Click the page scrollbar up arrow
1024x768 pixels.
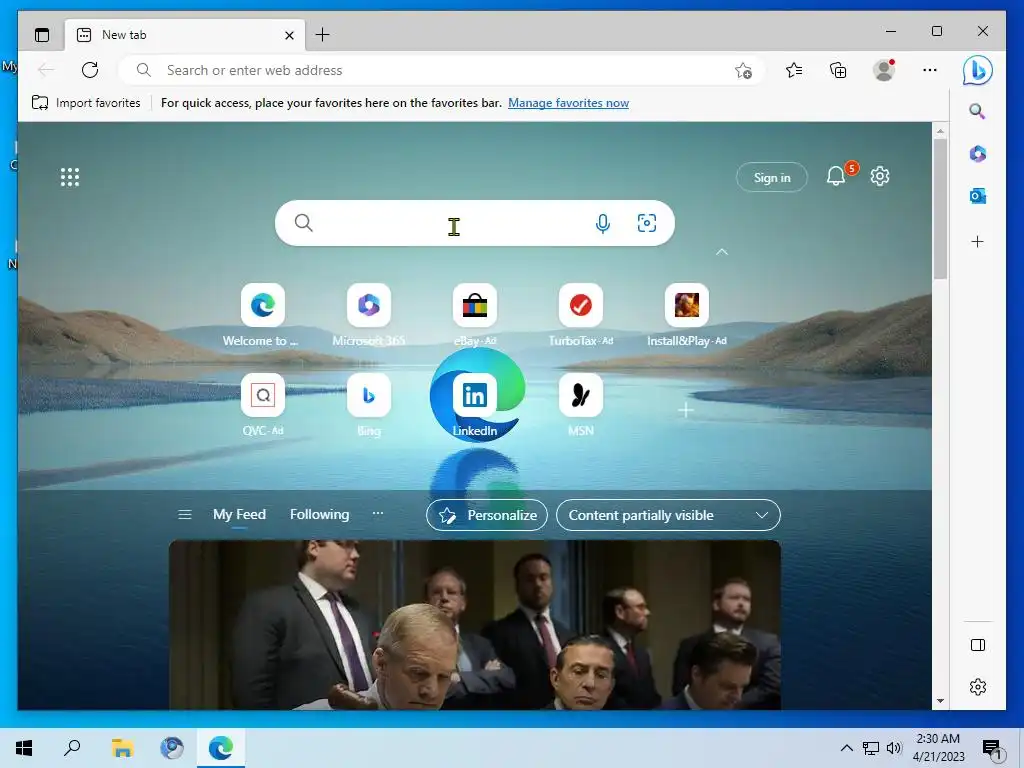coord(940,131)
